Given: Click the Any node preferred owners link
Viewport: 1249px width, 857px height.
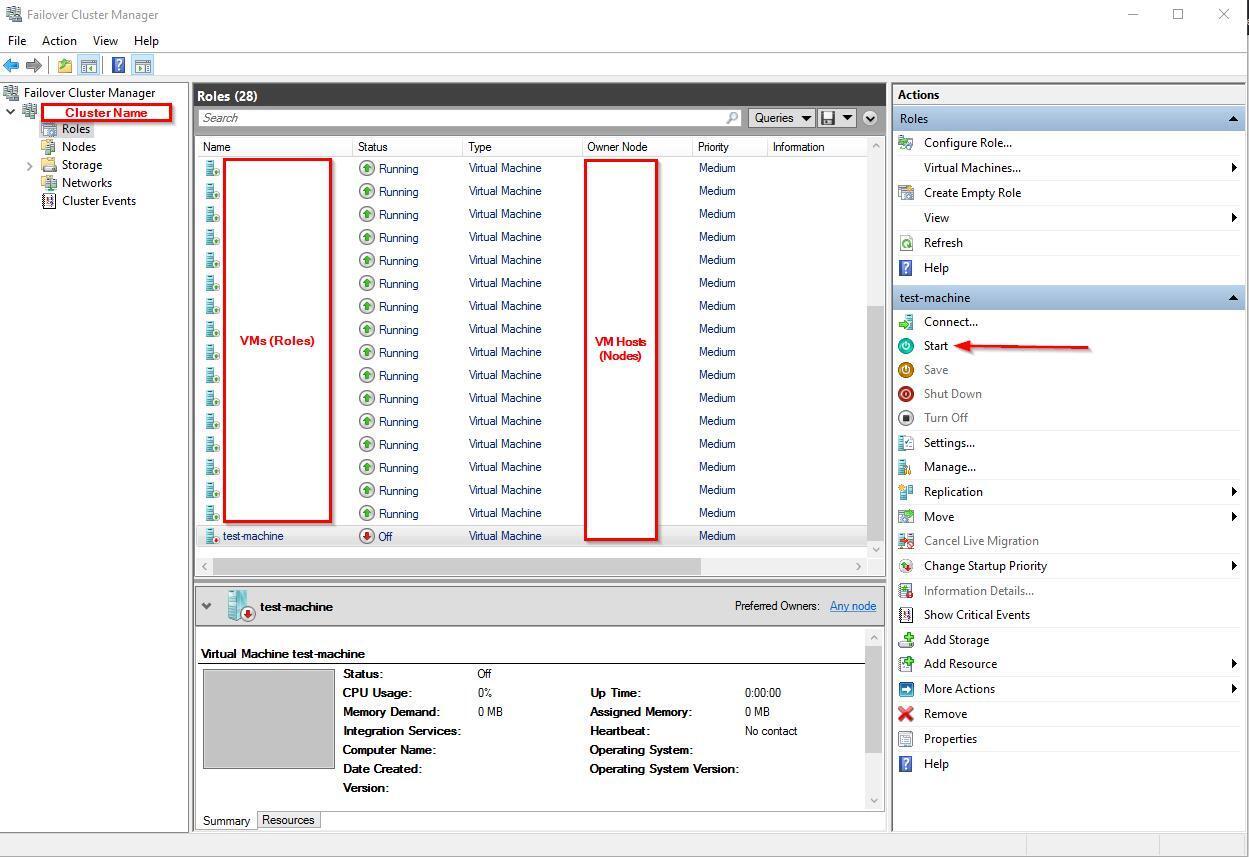Looking at the screenshot, I should point(852,606).
